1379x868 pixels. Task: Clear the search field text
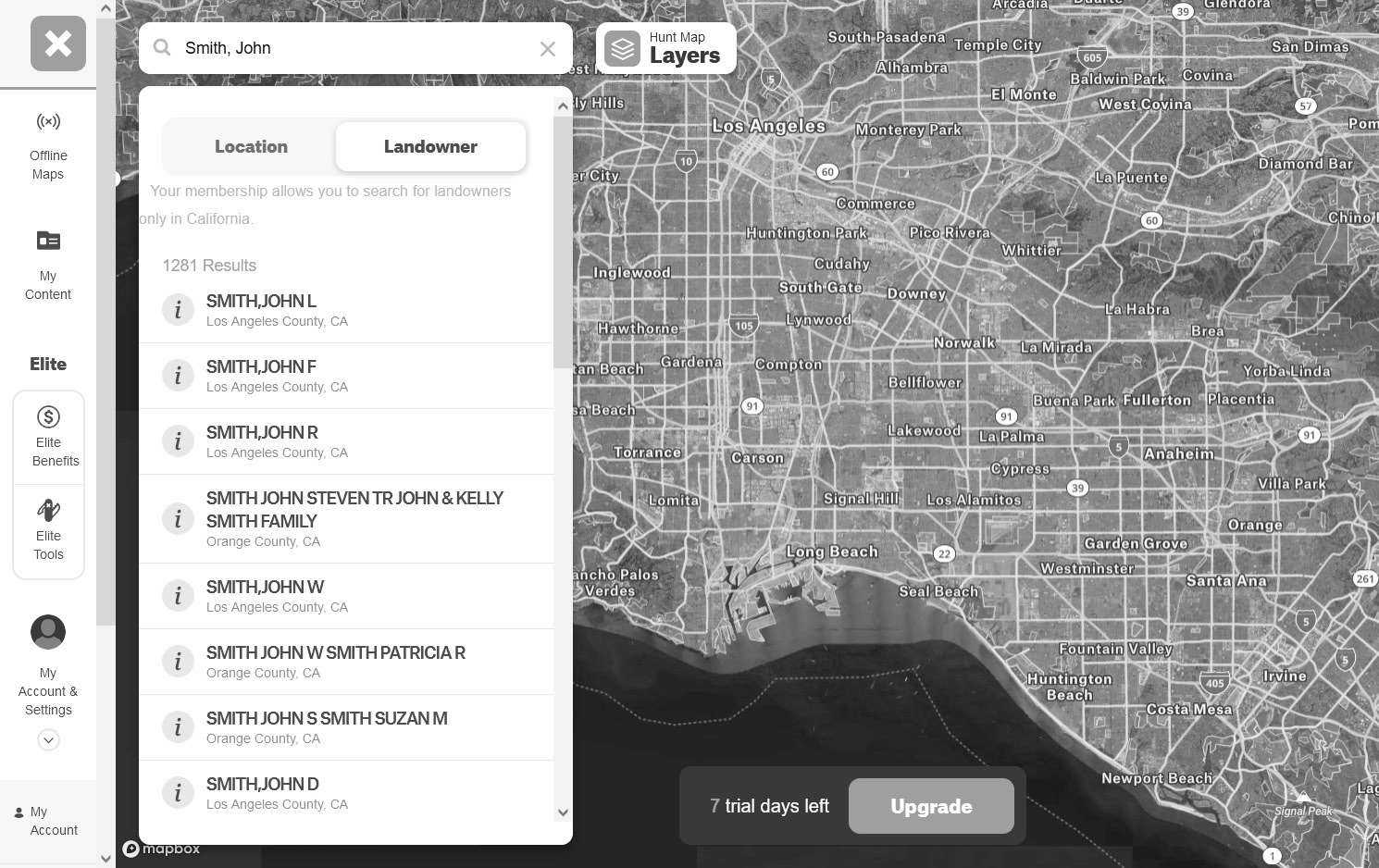click(x=547, y=49)
